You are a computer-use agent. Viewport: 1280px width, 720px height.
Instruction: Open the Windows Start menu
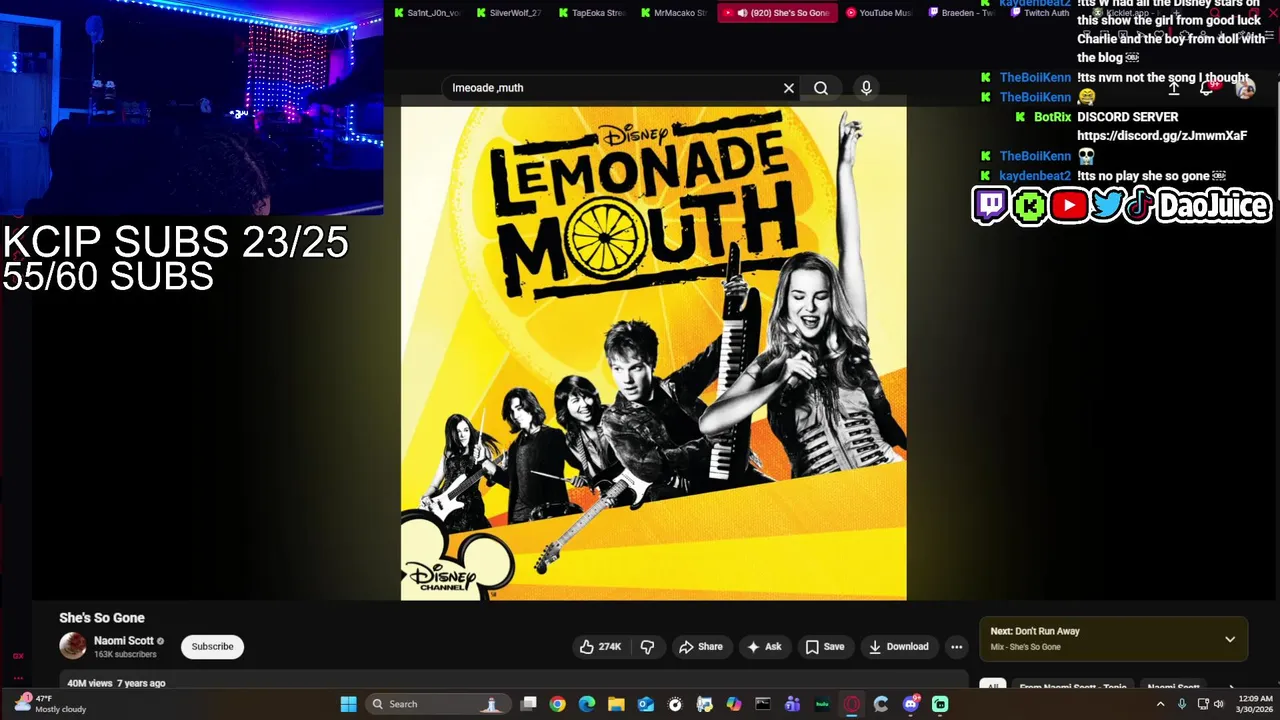coord(348,704)
